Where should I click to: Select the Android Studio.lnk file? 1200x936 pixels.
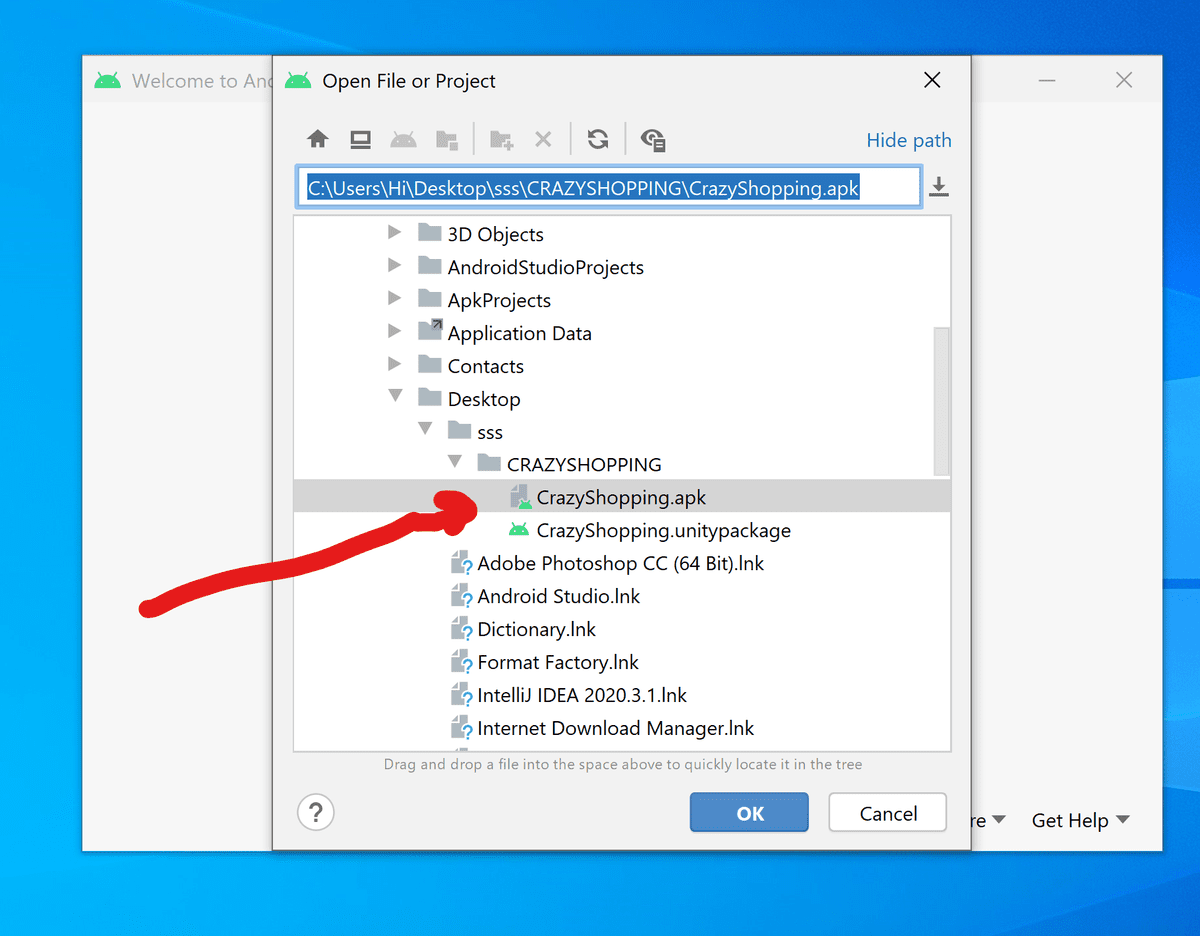pos(558,596)
